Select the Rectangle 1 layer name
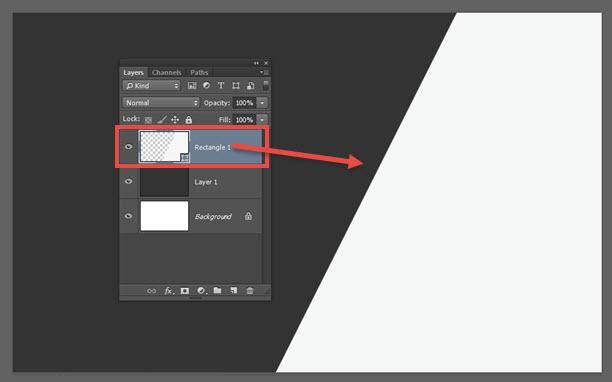This screenshot has height=382, width=612. 212,147
